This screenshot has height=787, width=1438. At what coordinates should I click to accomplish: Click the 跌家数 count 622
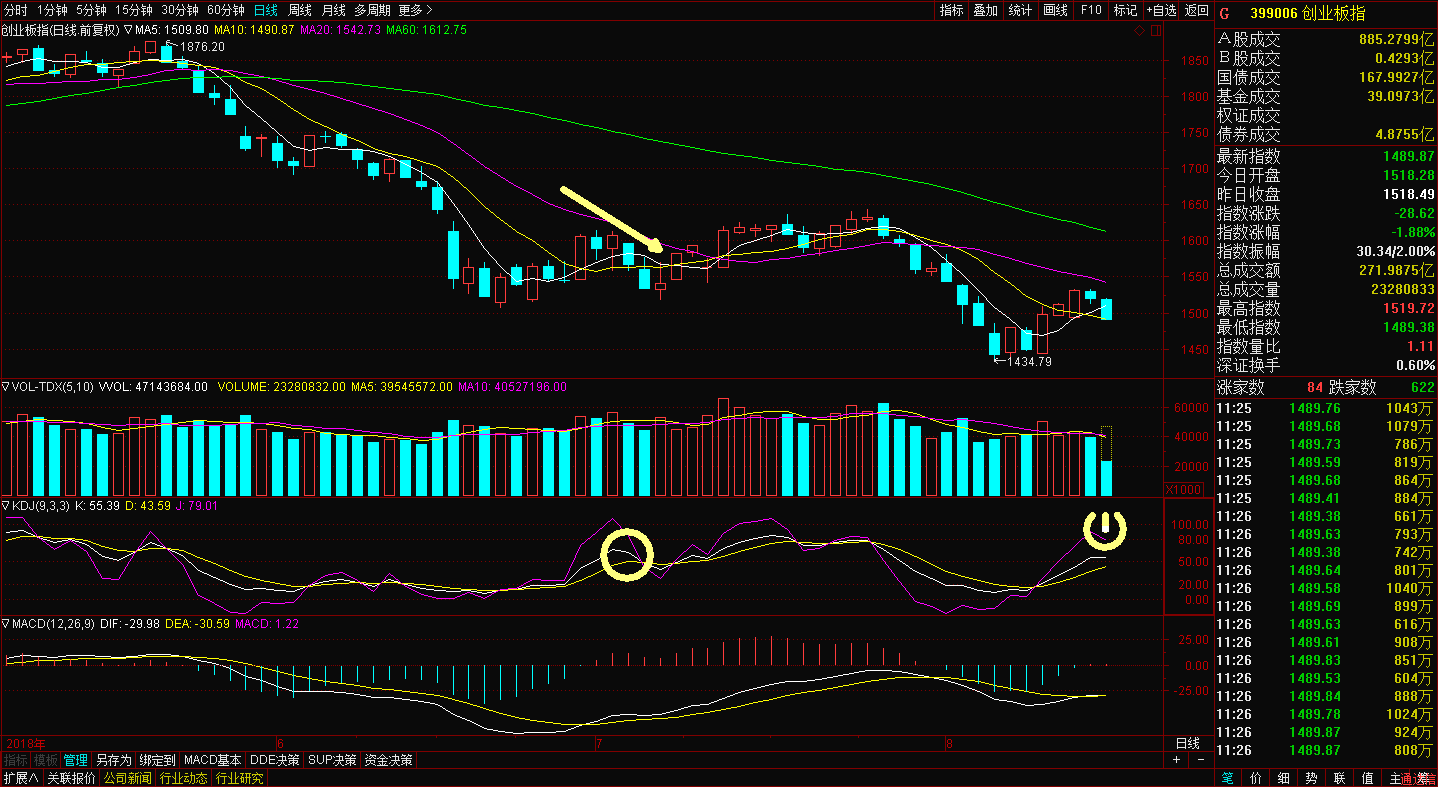coord(1421,387)
